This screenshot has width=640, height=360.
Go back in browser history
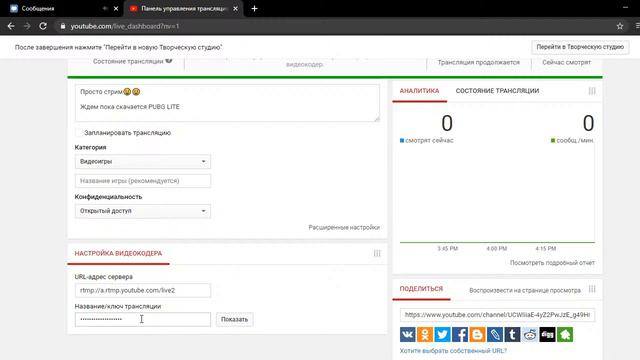coord(11,26)
